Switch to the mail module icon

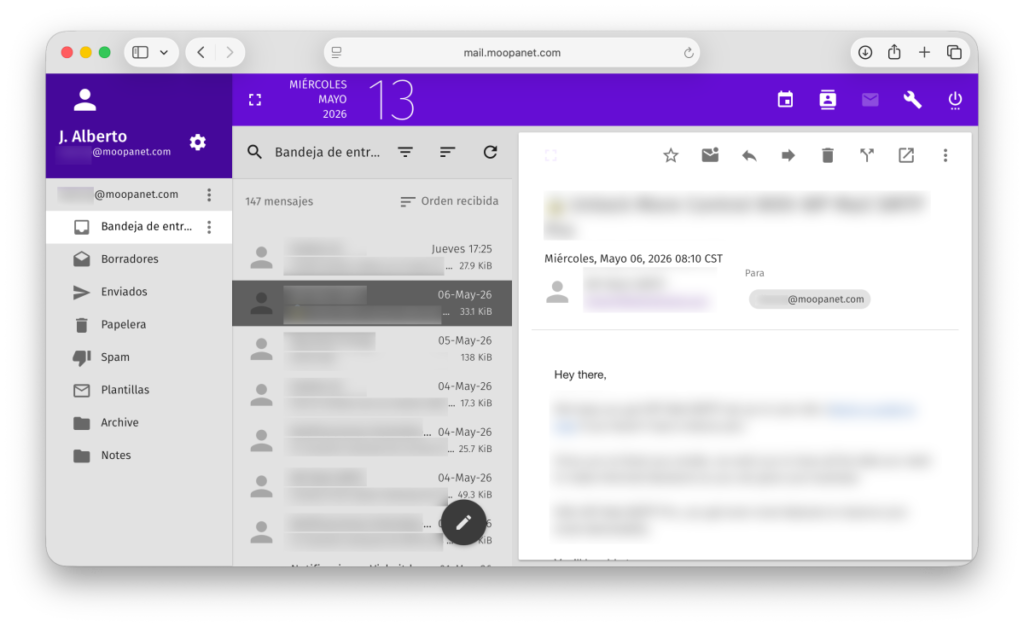tap(870, 100)
